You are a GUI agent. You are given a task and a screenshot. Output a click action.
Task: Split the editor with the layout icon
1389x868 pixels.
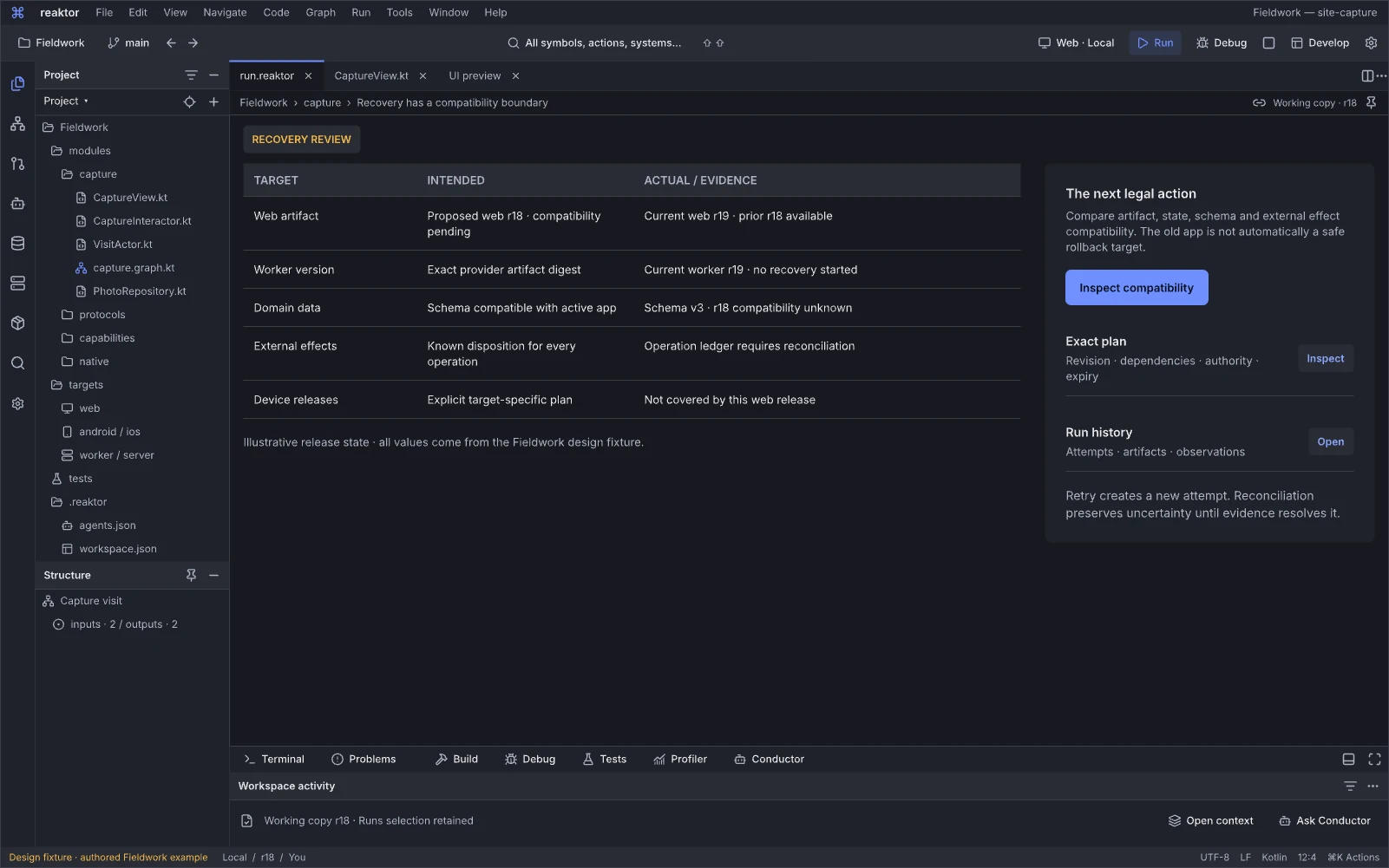[1367, 75]
